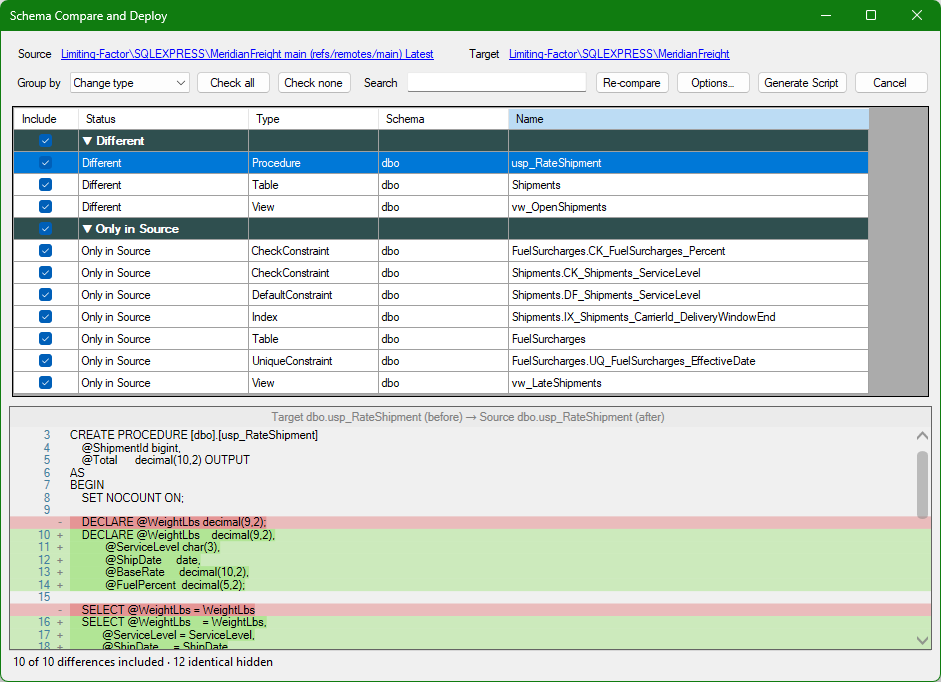Viewport: 941px width, 682px height.
Task: Uncheck include for vw_OpenShipments view
Action: tap(46, 207)
